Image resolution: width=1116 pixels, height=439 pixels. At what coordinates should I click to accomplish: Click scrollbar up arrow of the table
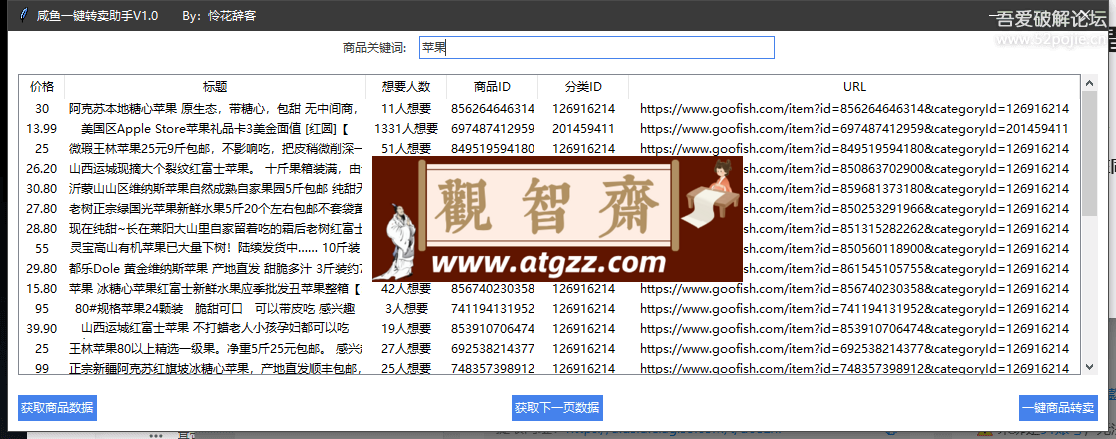pyautogui.click(x=1089, y=83)
